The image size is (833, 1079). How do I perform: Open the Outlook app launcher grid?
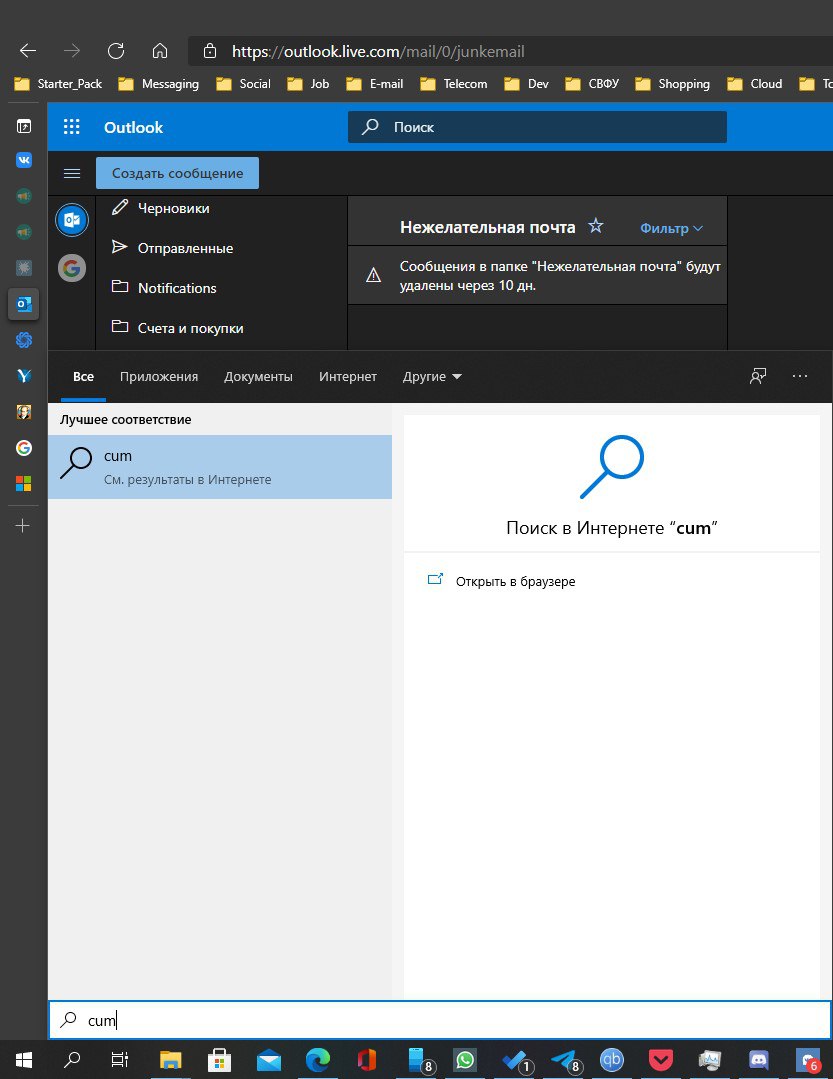click(72, 127)
